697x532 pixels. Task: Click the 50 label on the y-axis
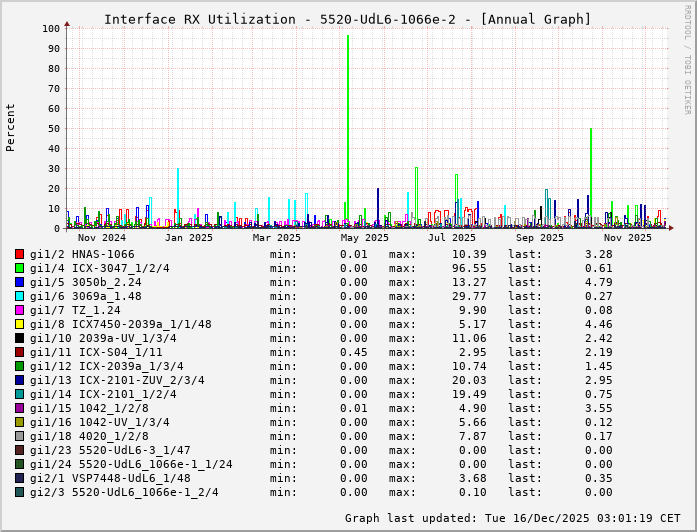(54, 128)
